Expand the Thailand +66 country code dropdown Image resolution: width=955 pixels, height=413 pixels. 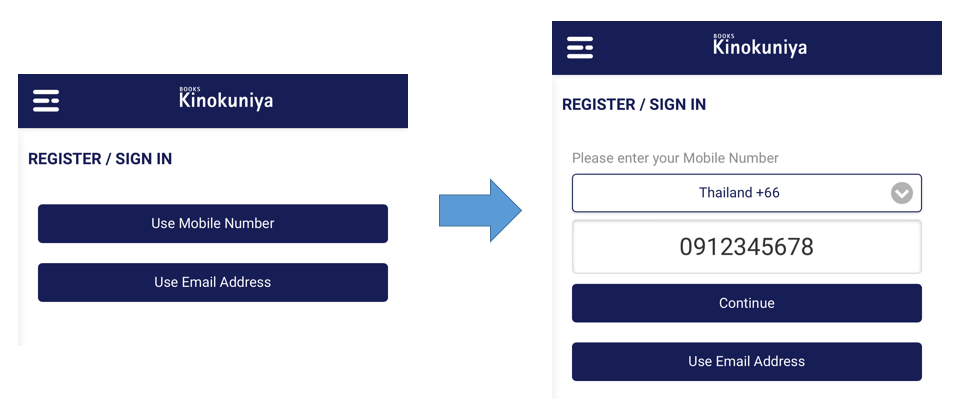click(x=747, y=193)
